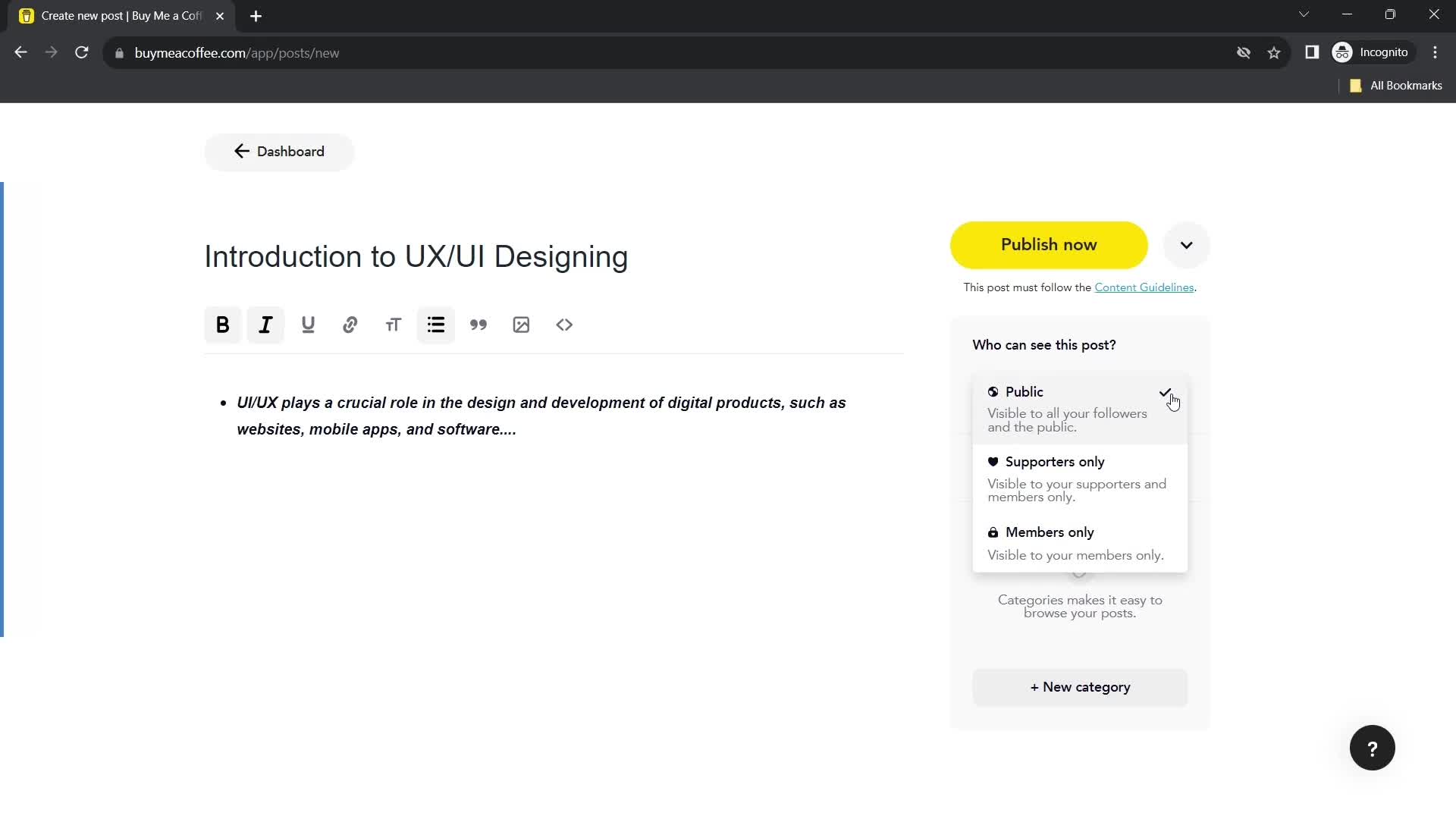Click the post title input field
Screen dimensions: 1456x819
[x=416, y=256]
